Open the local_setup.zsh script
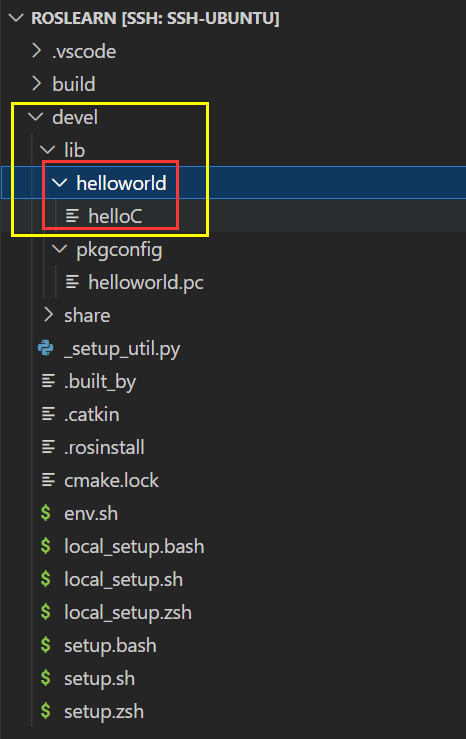 click(128, 613)
